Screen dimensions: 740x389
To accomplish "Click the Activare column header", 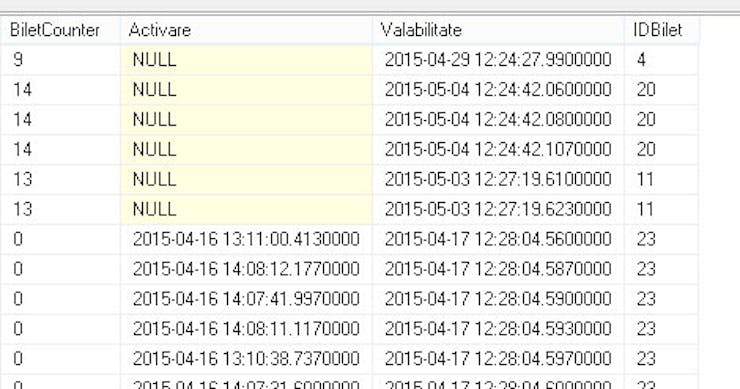I will 246,30.
